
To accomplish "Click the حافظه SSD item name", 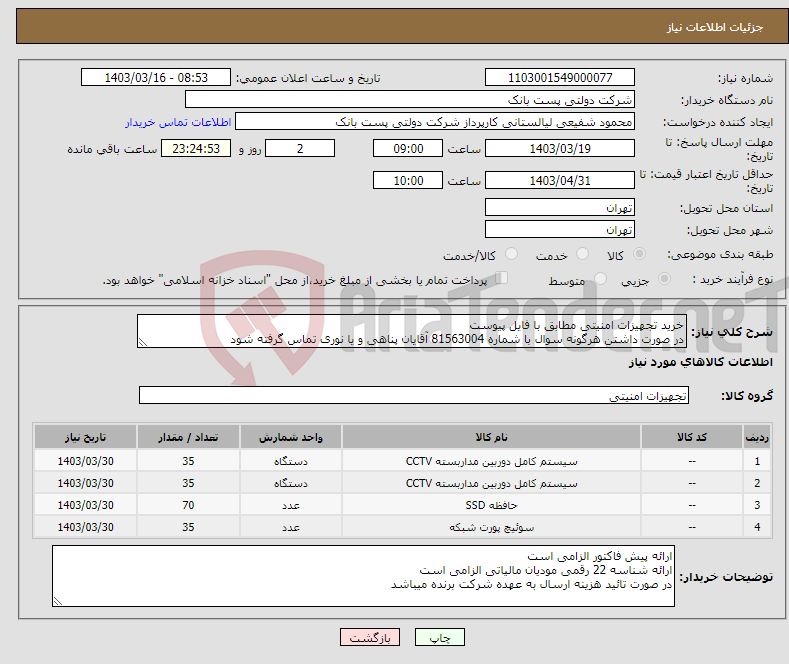I will coord(491,505).
